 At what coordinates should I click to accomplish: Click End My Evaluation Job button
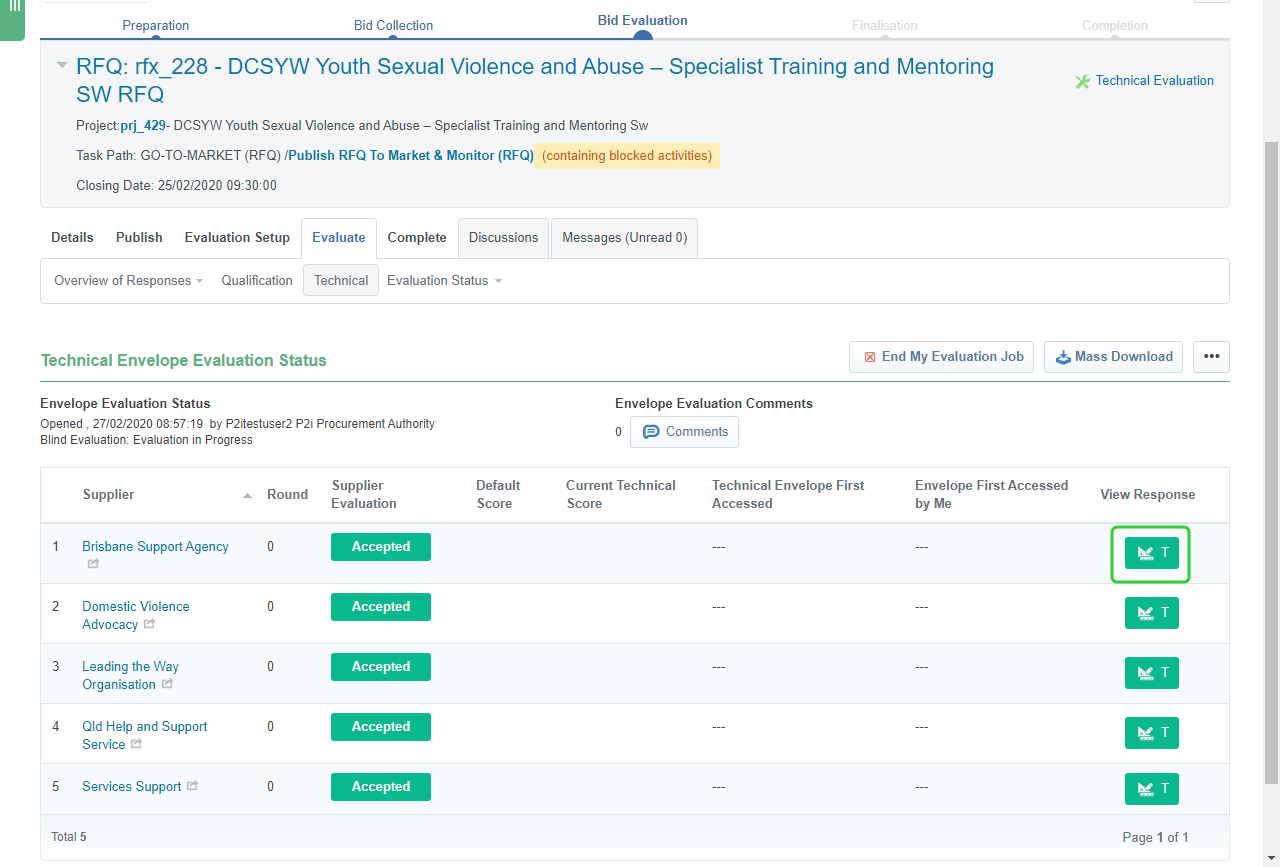(x=941, y=357)
